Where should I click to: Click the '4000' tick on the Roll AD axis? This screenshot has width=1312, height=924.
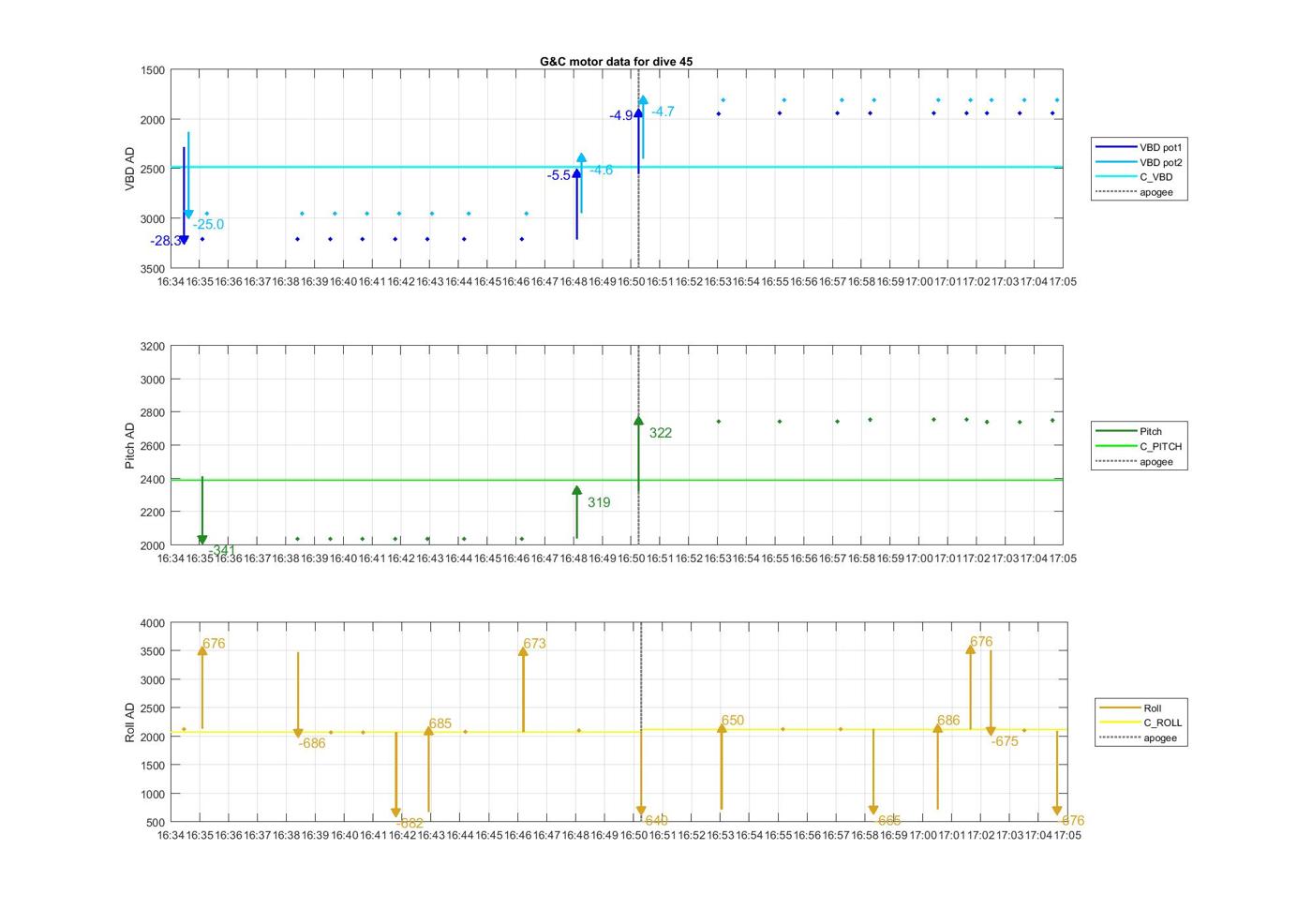pyautogui.click(x=152, y=623)
